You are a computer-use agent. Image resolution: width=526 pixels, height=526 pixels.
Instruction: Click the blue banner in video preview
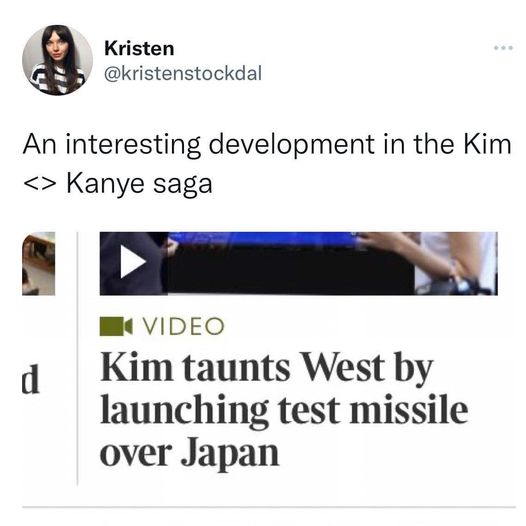pos(263,239)
